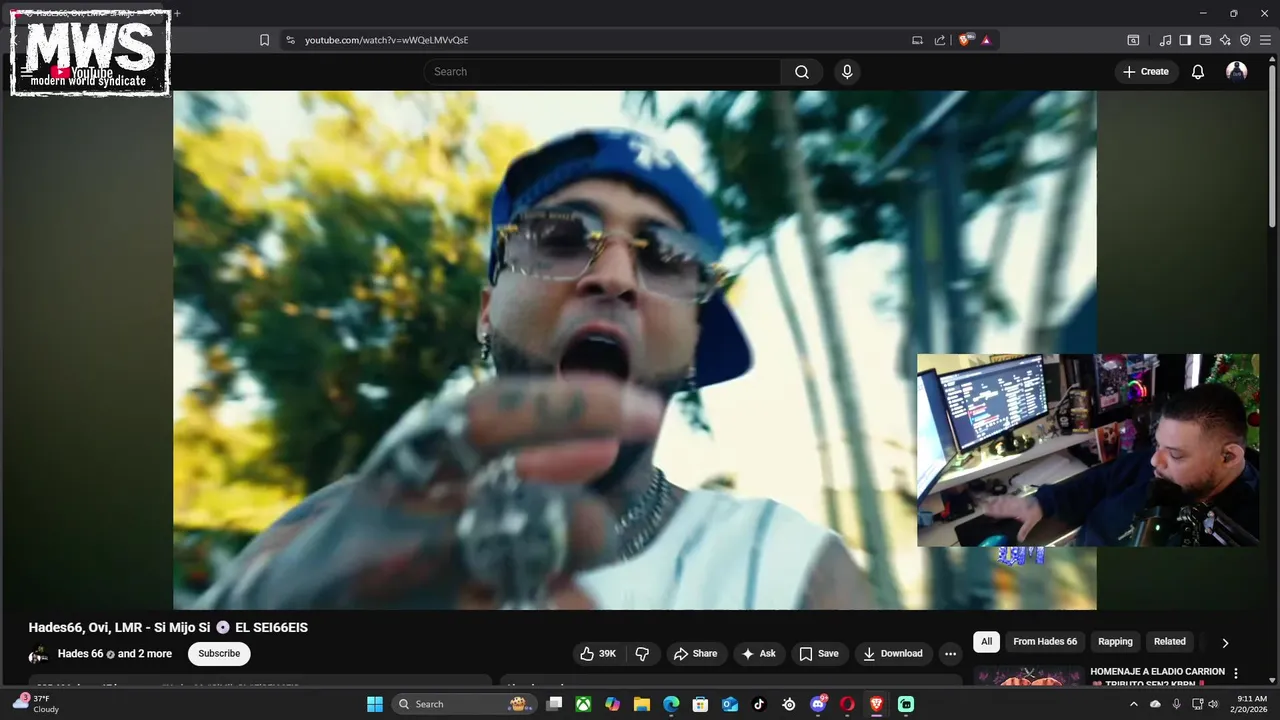Open the weather widget showing 37°F Cloudy

[36, 704]
